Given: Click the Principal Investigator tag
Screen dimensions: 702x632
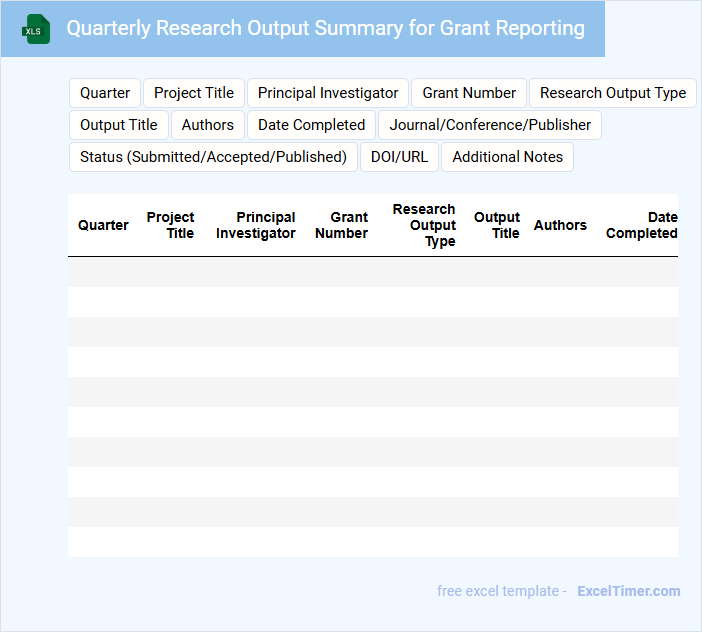Looking at the screenshot, I should (x=328, y=93).
